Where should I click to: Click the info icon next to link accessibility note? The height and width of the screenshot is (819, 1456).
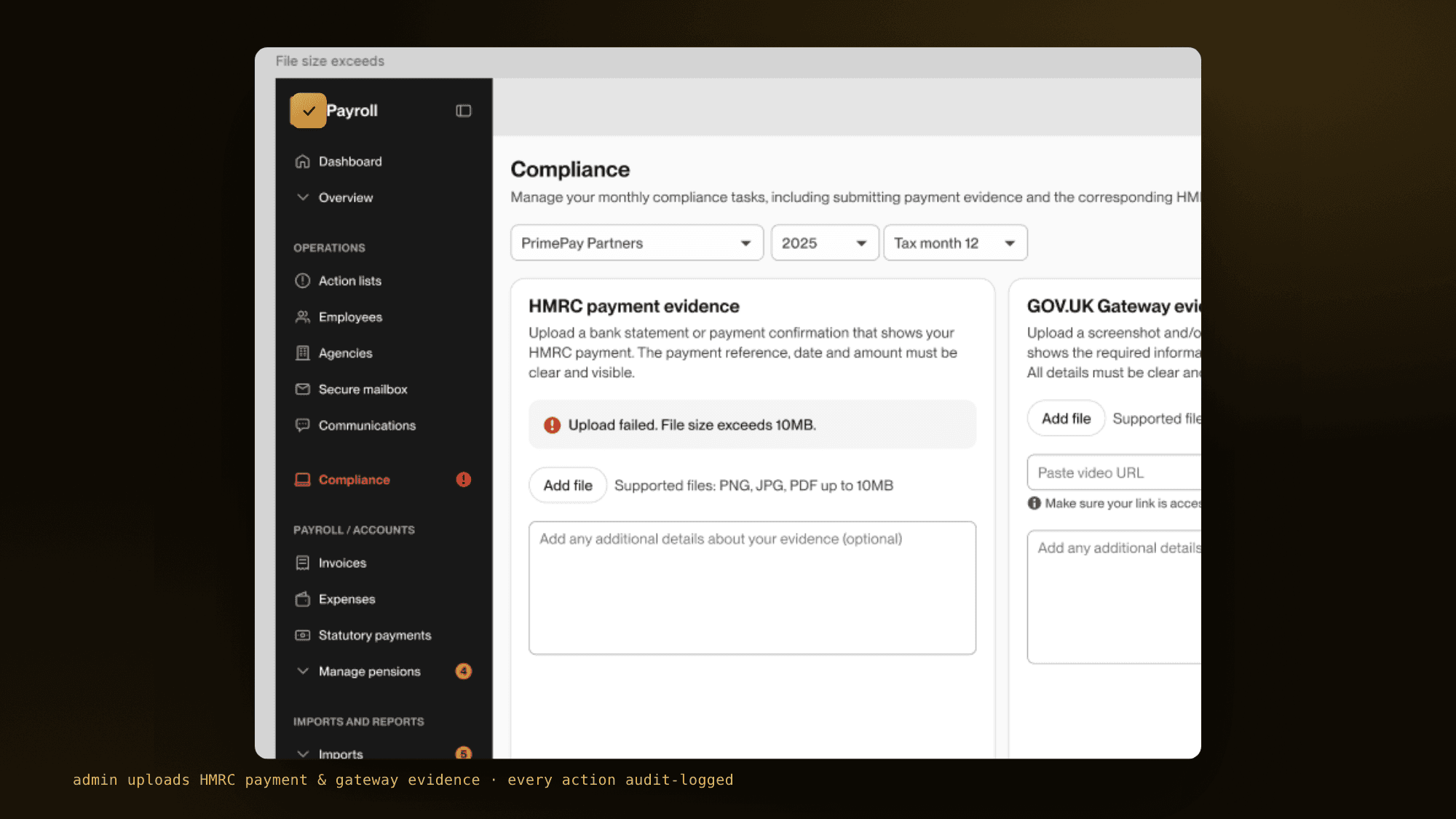1034,503
